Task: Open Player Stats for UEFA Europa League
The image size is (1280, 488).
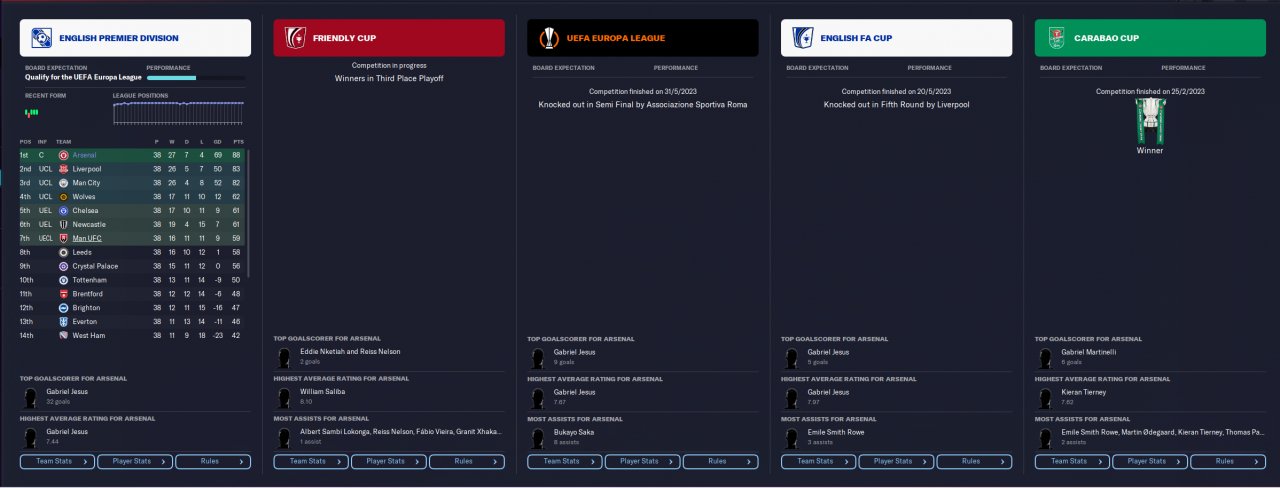Action: [643, 461]
